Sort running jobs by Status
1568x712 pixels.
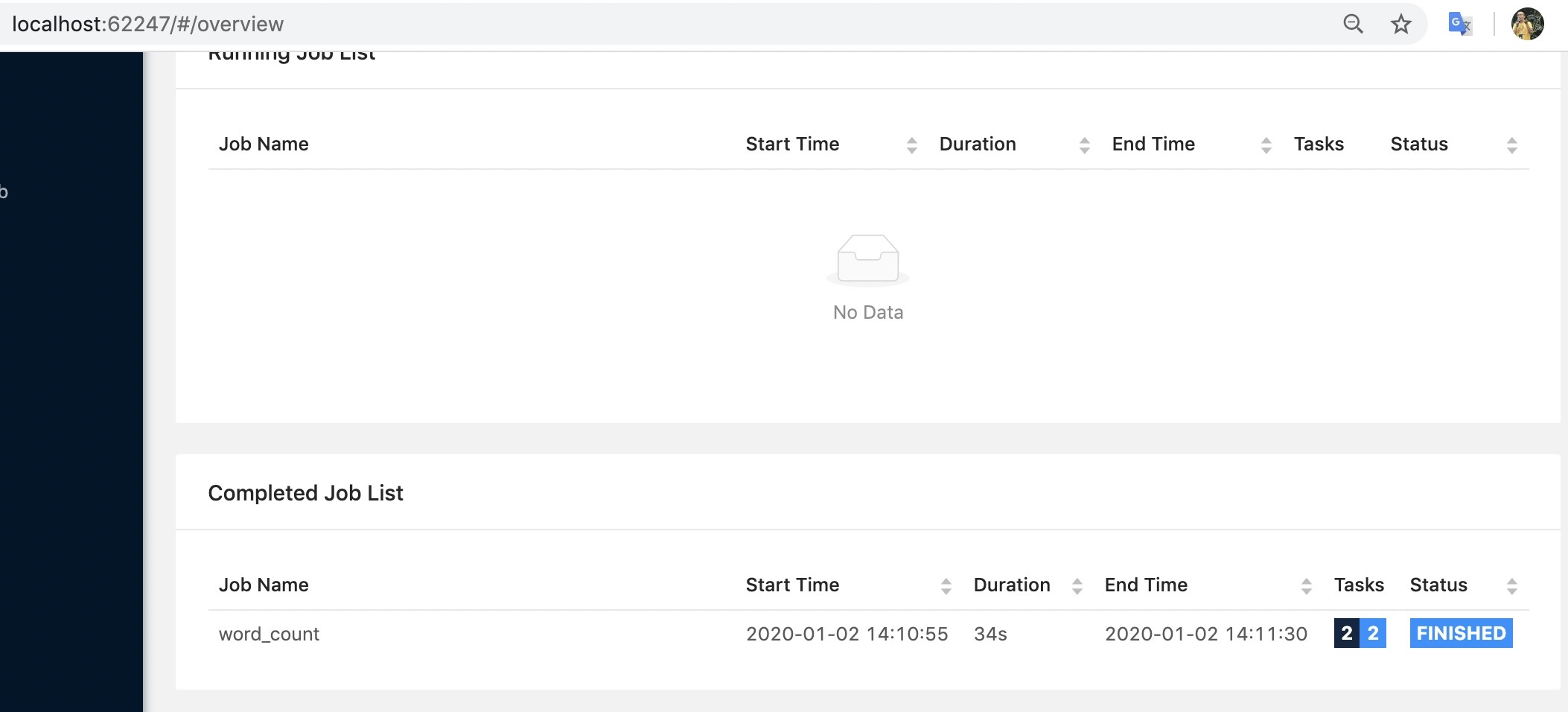(x=1511, y=144)
